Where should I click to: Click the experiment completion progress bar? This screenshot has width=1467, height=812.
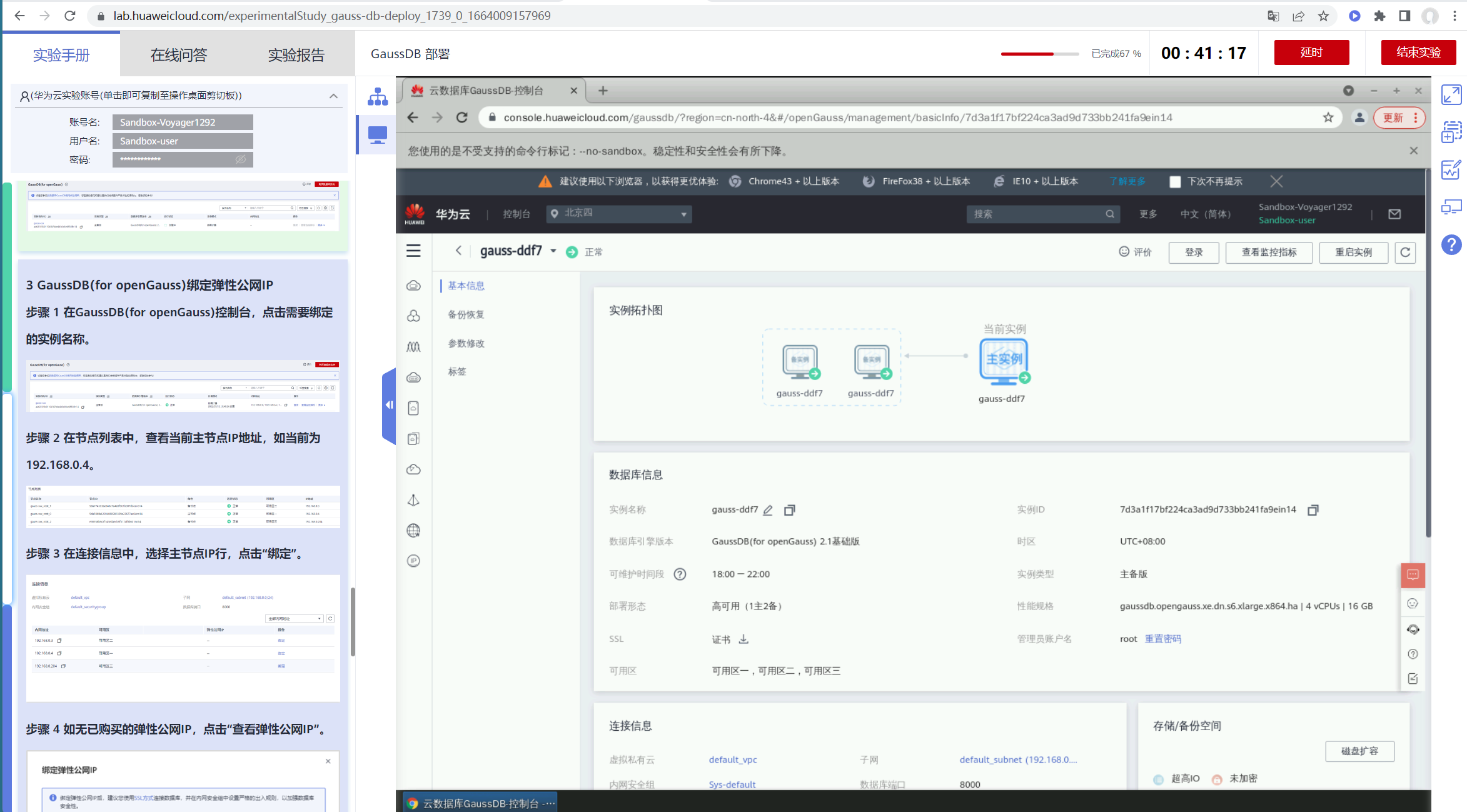coord(1039,54)
